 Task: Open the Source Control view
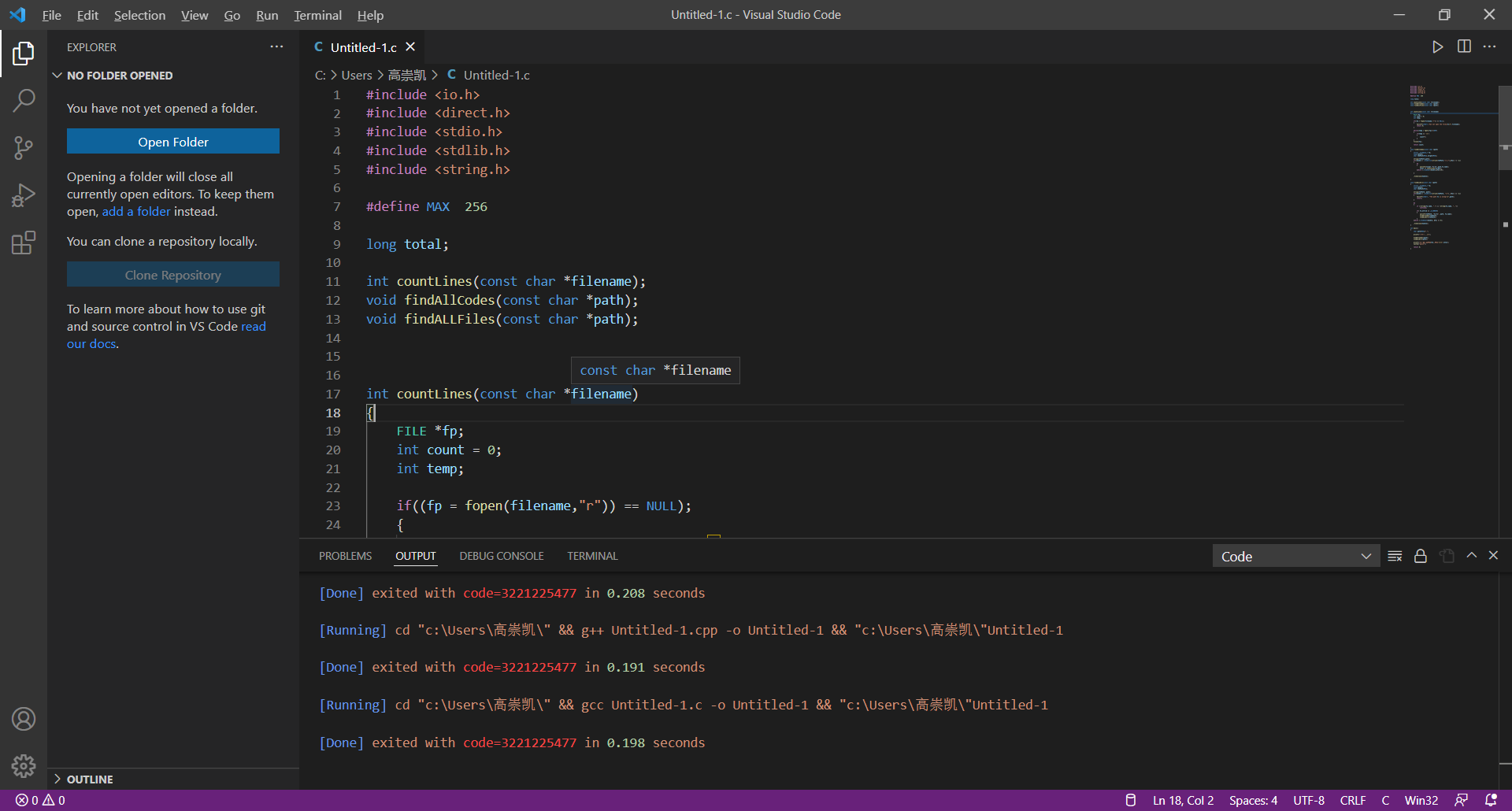[24, 147]
